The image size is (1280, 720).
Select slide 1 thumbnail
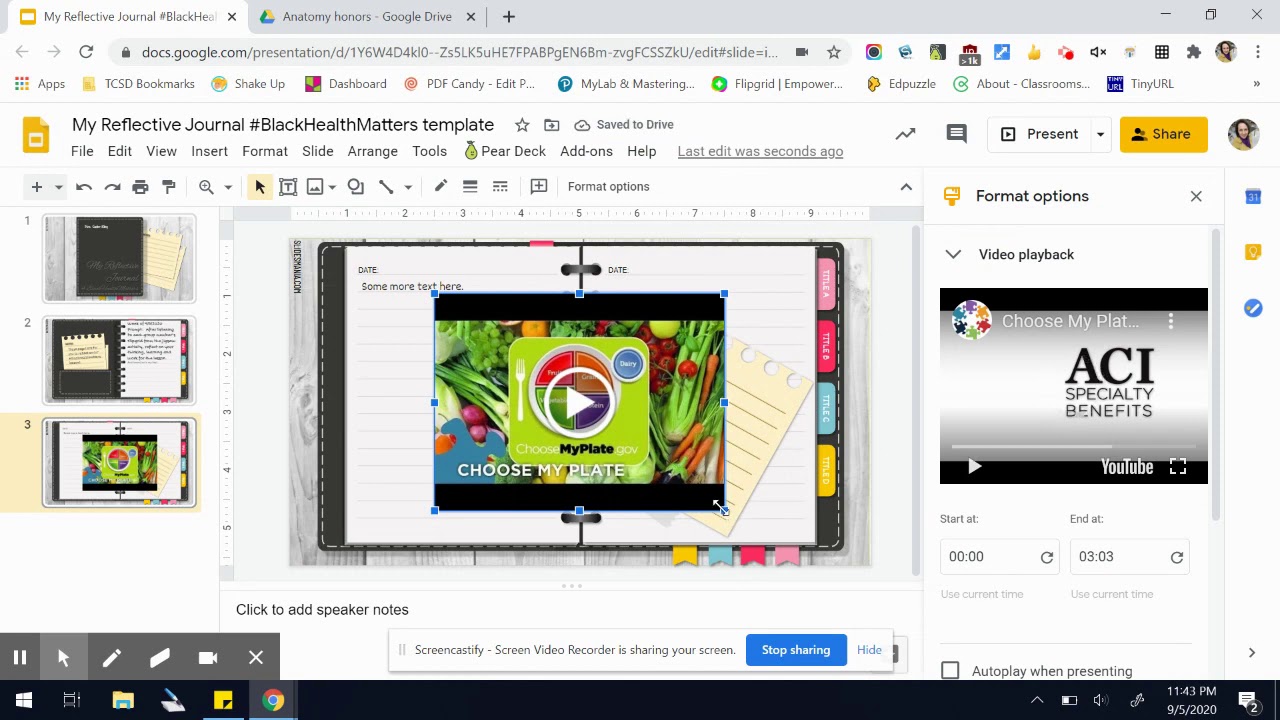119,259
